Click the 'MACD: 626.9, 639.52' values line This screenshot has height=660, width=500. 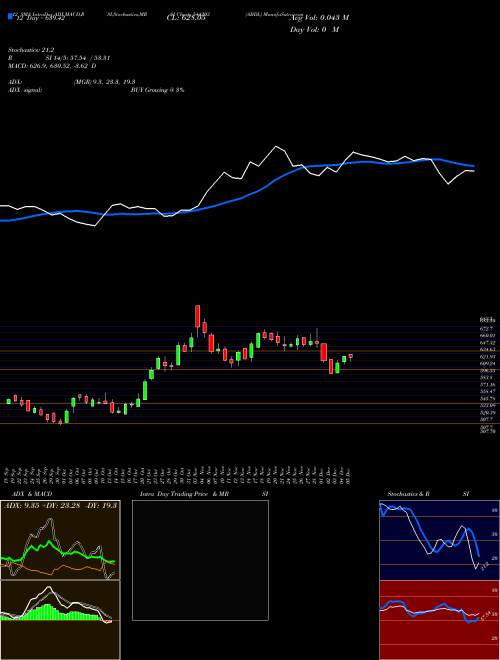point(52,66)
